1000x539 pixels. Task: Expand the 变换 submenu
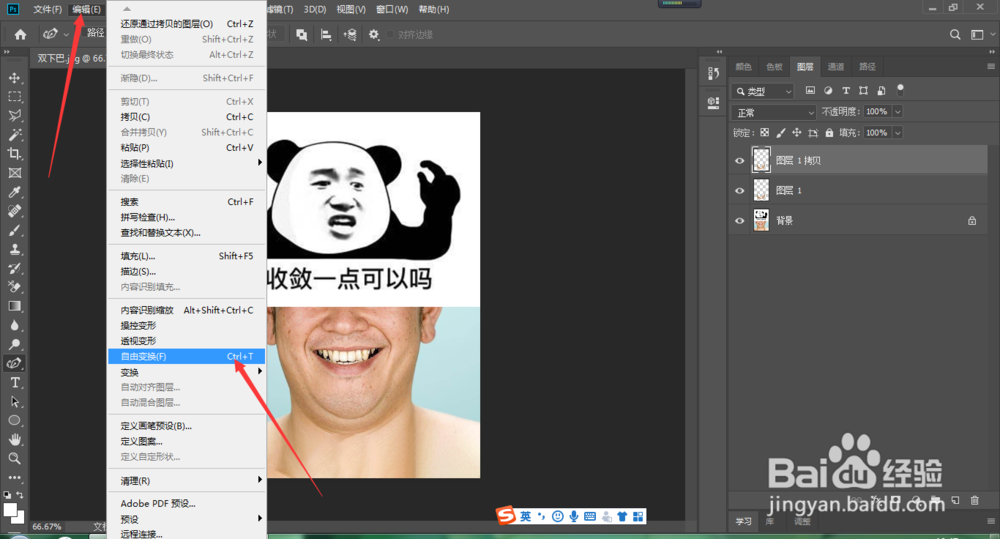[186, 372]
